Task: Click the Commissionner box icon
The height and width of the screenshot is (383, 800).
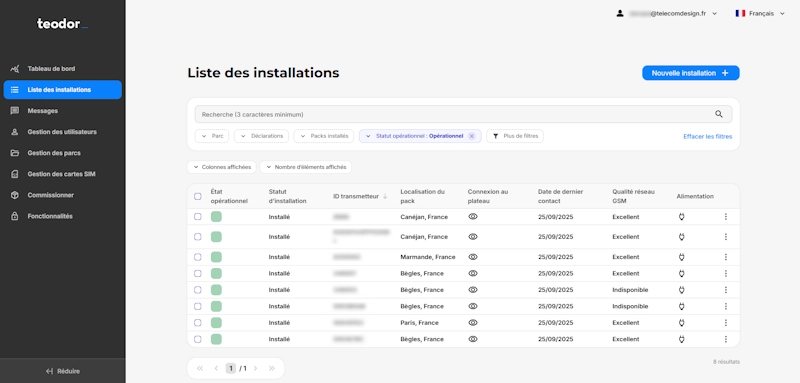Action: pyautogui.click(x=15, y=195)
